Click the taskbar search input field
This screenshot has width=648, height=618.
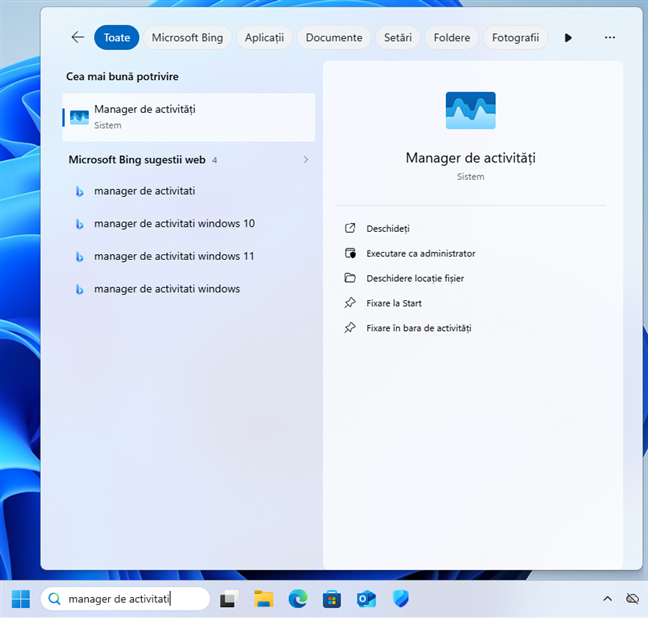point(125,599)
